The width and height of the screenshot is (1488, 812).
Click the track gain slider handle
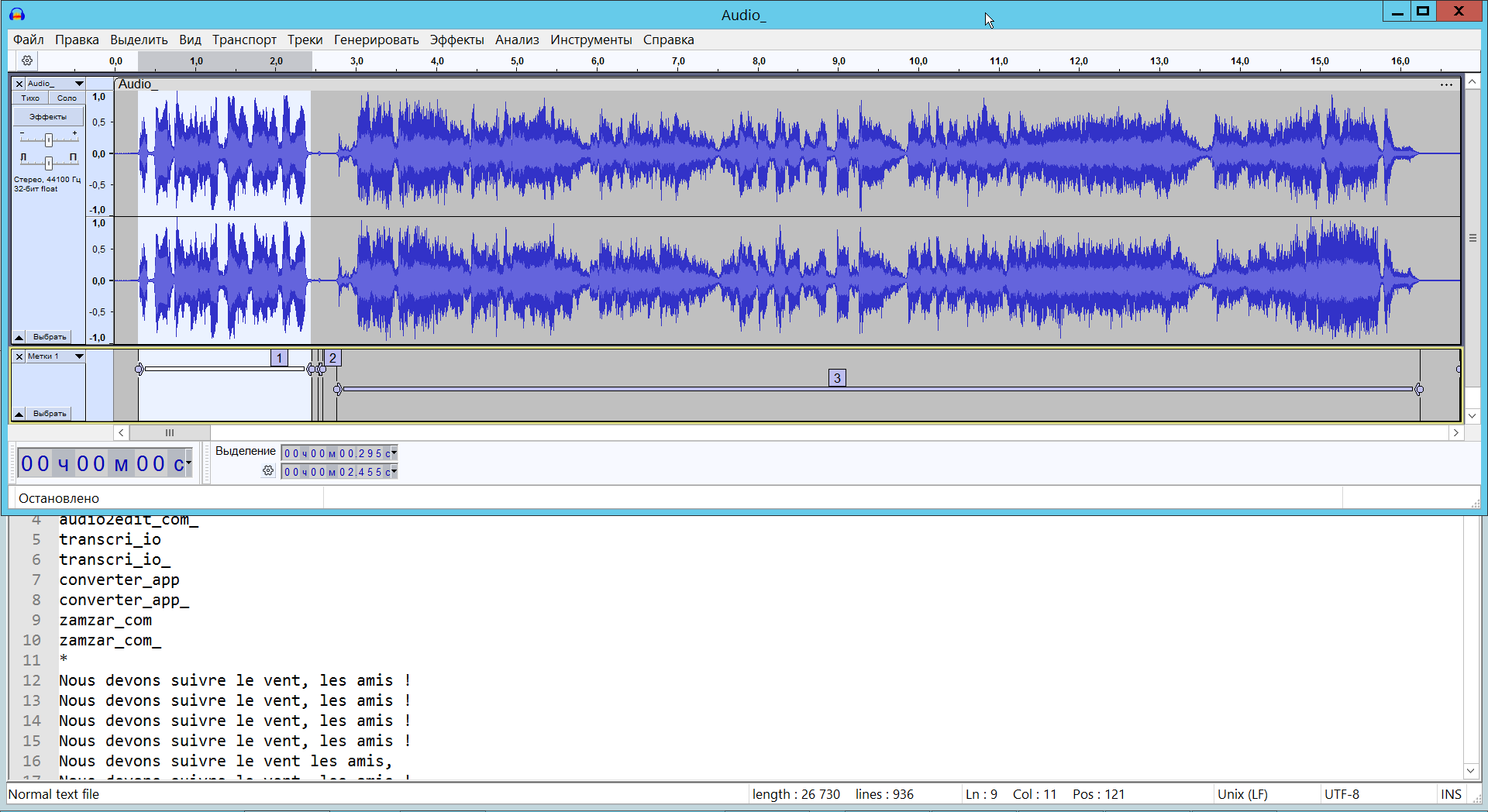point(49,139)
